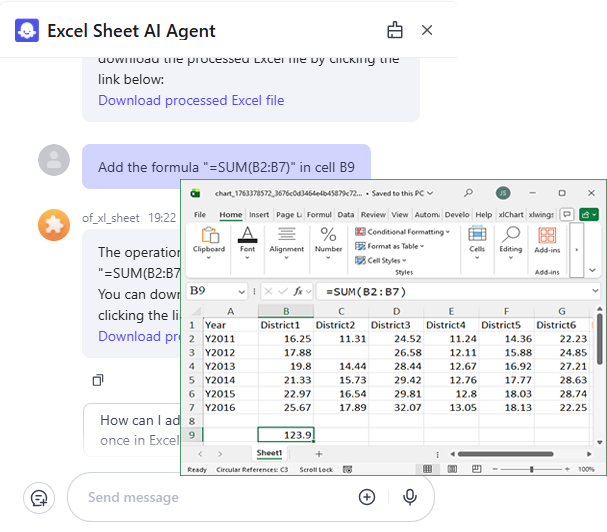Screen dimensions: 607x532
Task: Expand the formula bar with chevron
Action: coord(595,291)
